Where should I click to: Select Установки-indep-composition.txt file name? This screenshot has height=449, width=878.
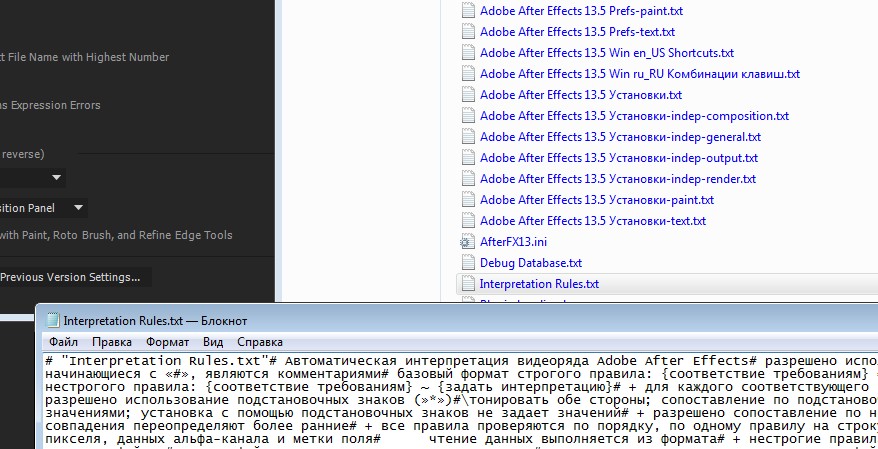pos(634,116)
